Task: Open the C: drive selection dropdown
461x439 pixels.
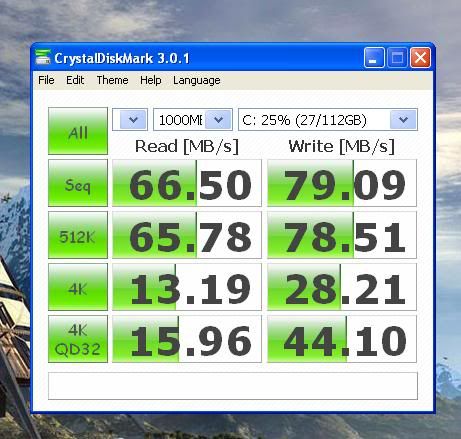Action: [x=403, y=119]
